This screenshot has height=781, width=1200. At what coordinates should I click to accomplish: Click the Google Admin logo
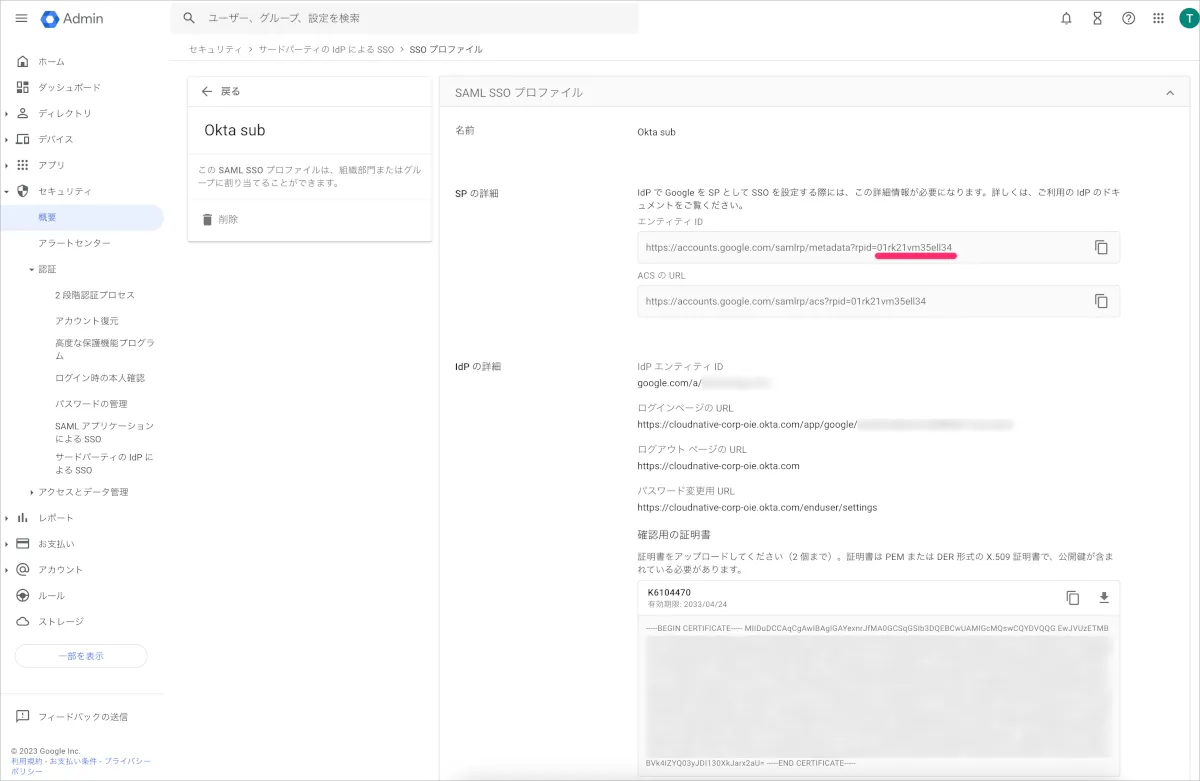click(x=72, y=18)
